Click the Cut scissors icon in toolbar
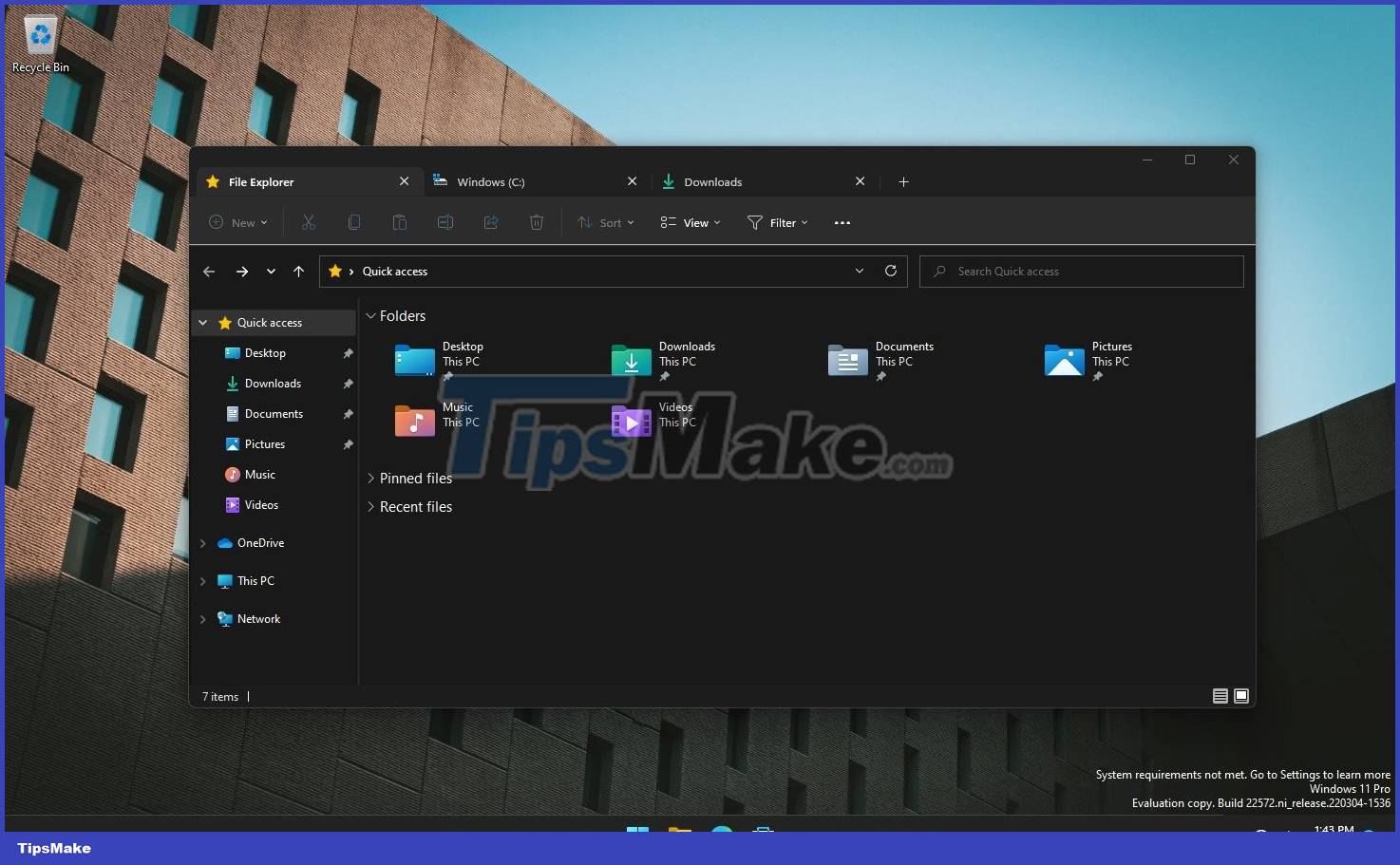This screenshot has height=865, width=1400. point(309,222)
